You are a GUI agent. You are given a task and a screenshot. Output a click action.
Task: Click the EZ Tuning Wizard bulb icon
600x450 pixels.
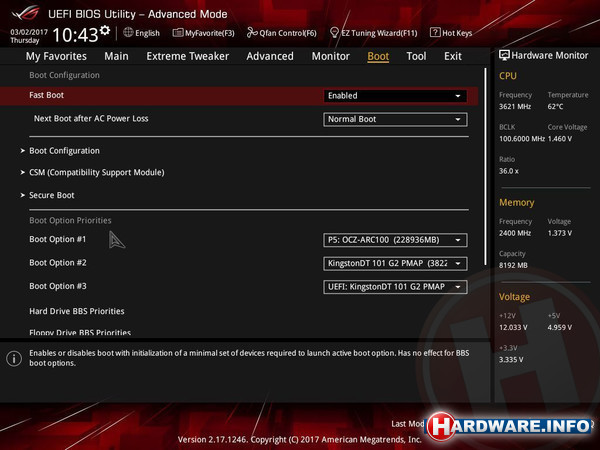pos(334,33)
